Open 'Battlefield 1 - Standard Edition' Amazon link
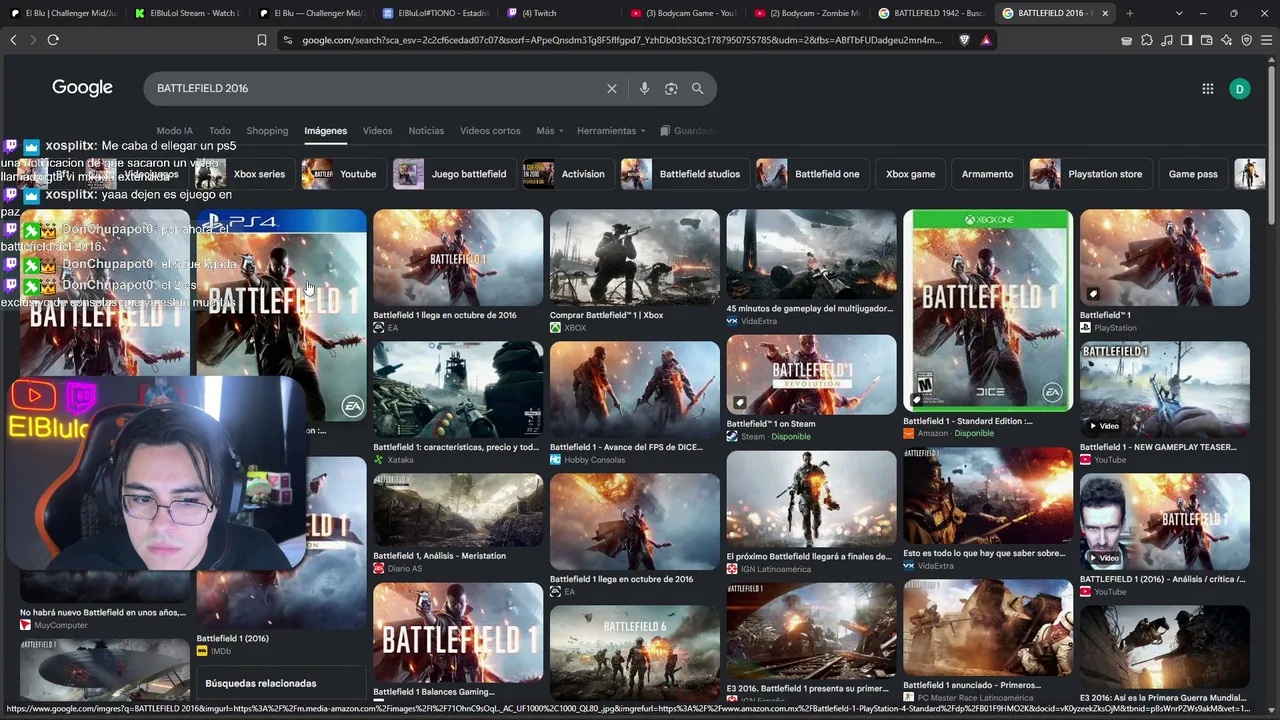 click(968, 421)
